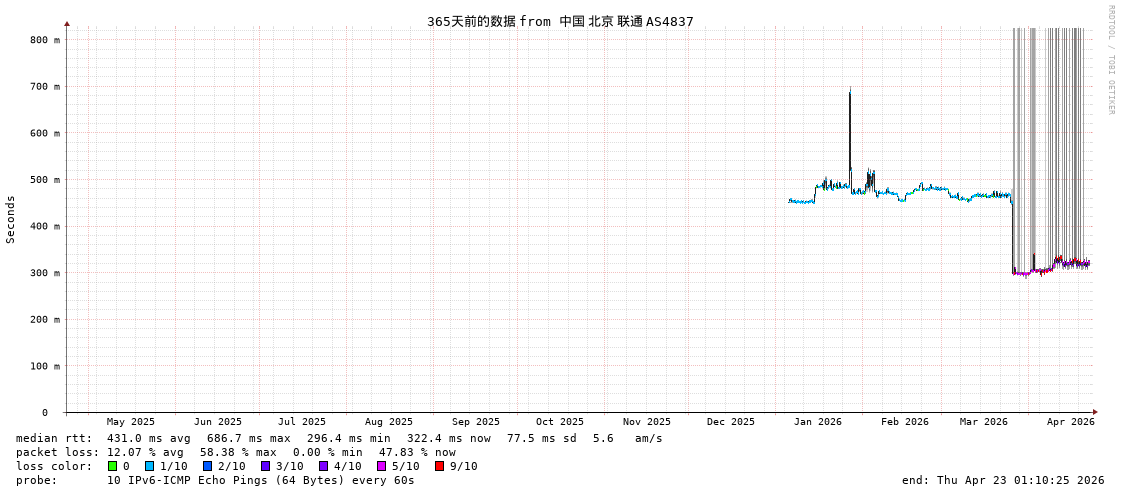The width and height of the screenshot is (1121, 494).
Task: Click the packet loss statistics line
Action: [235, 452]
